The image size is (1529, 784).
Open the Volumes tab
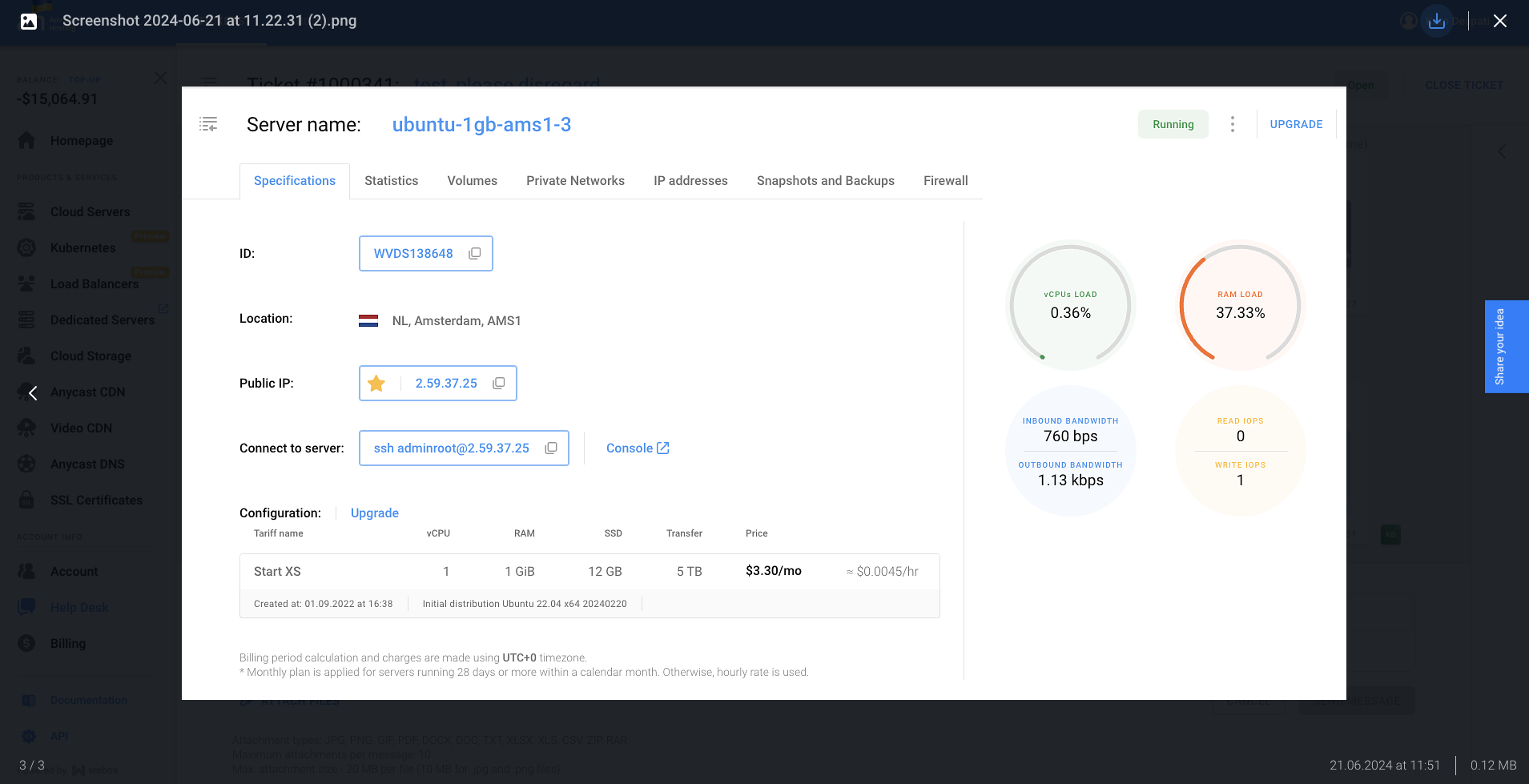click(x=472, y=181)
